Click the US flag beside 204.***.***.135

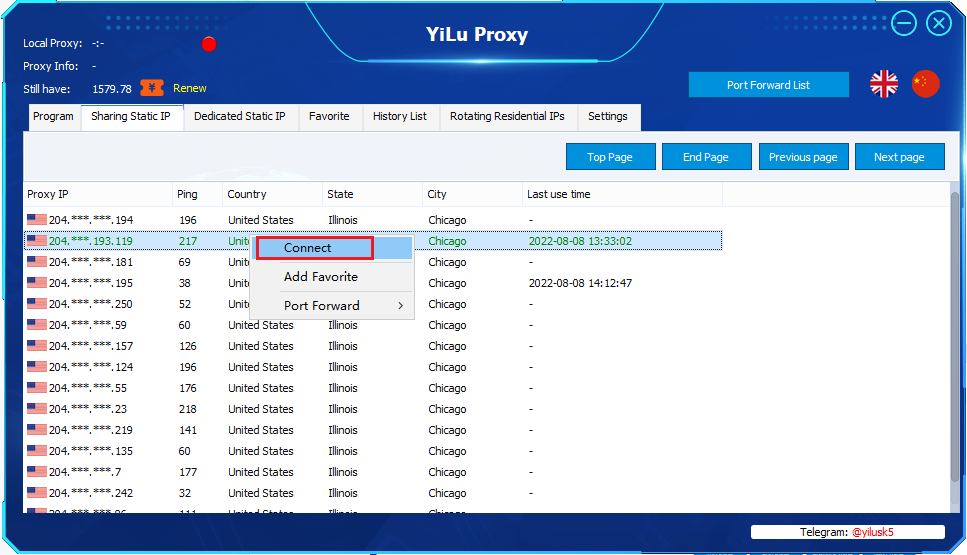pyautogui.click(x=37, y=450)
